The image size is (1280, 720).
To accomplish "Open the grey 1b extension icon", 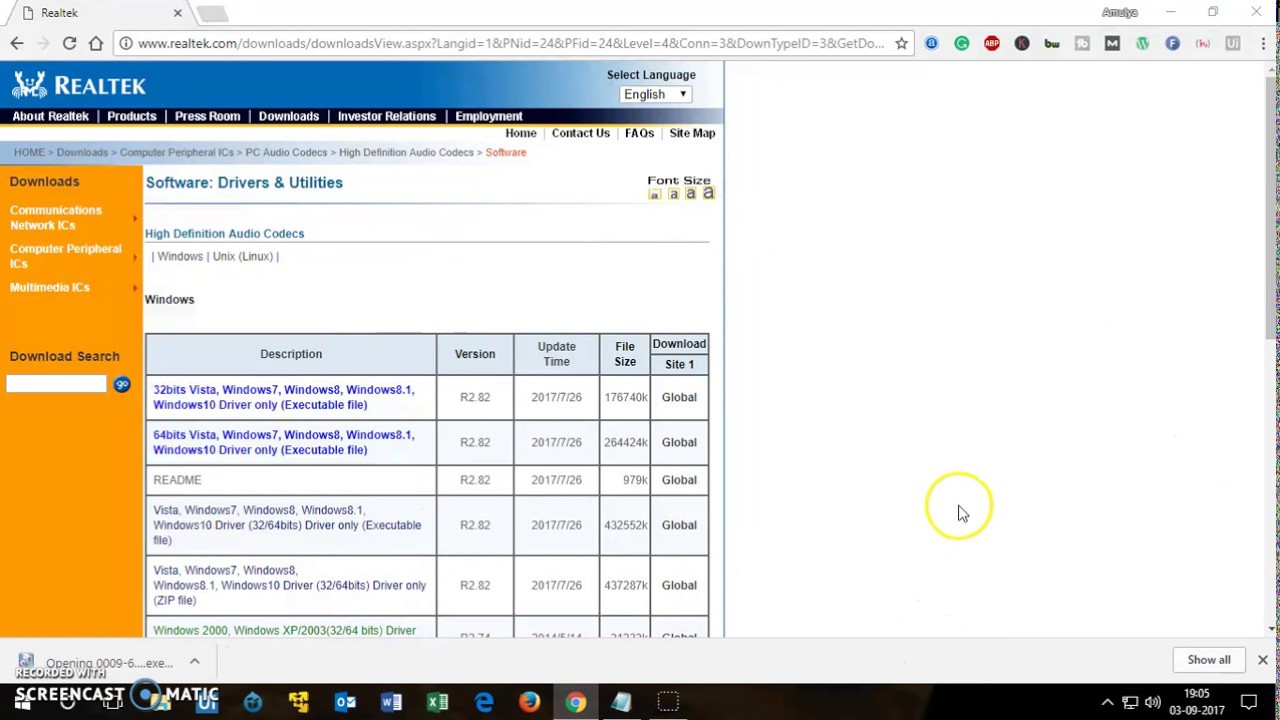I will coord(1082,43).
